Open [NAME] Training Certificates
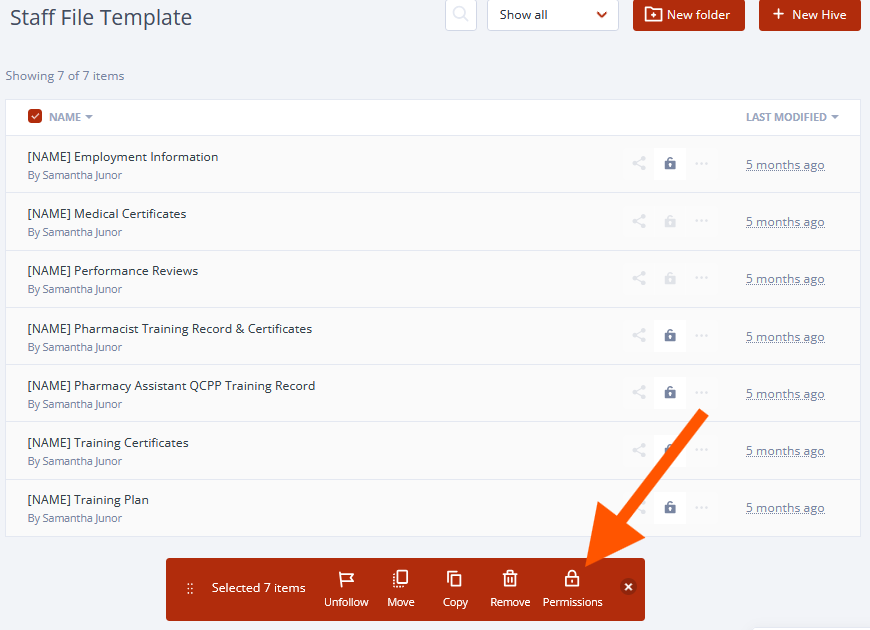The image size is (870, 630). coord(108,443)
